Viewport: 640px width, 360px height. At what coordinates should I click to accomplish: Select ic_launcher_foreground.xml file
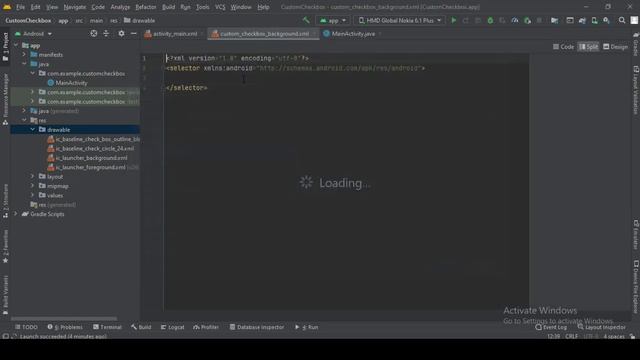pyautogui.click(x=91, y=167)
